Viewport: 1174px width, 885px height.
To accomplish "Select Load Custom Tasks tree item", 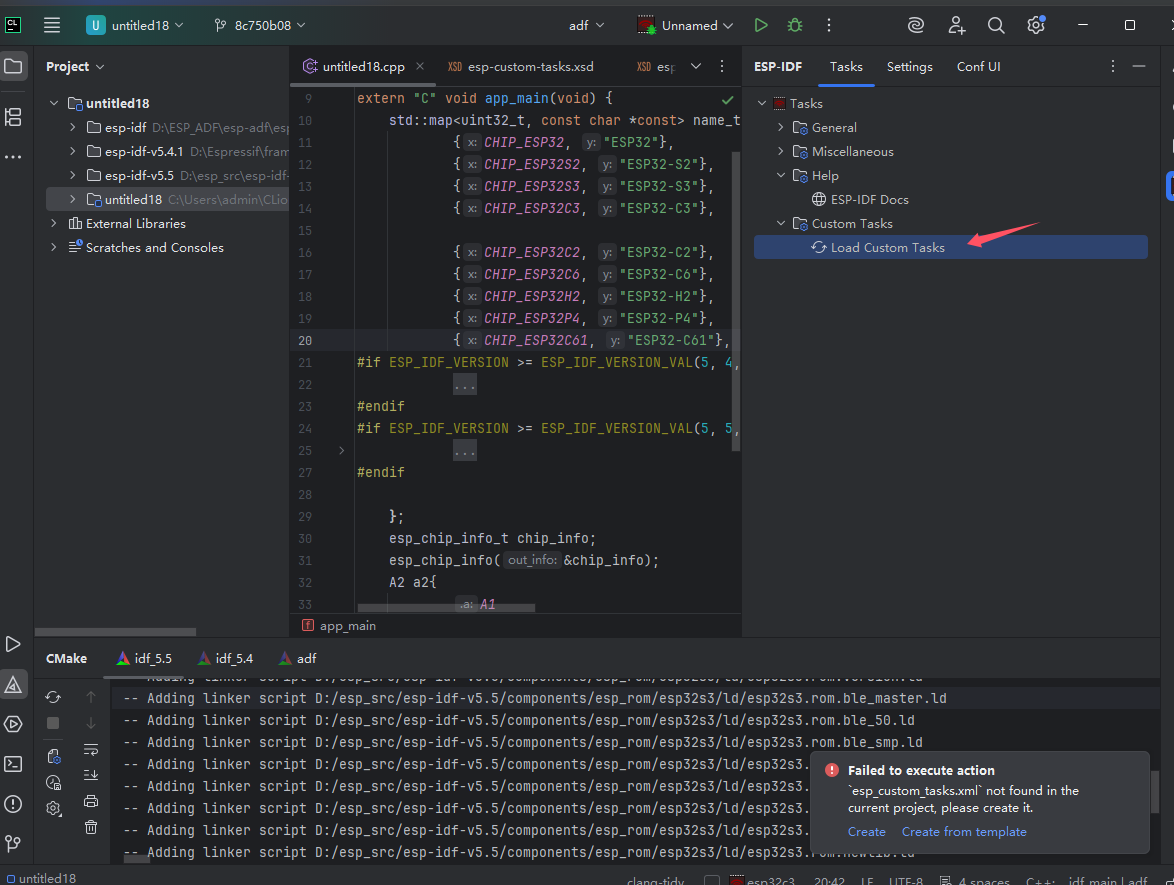I will [x=887, y=248].
